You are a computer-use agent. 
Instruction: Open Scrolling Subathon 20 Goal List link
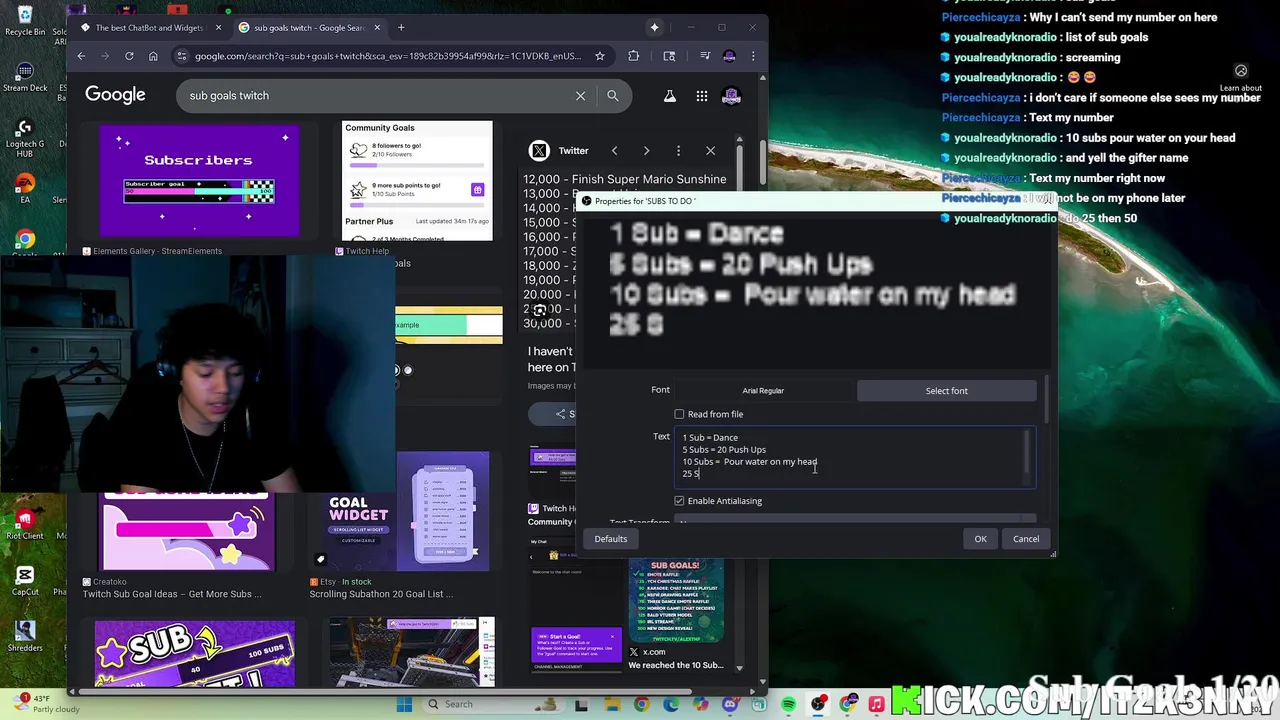(381, 594)
